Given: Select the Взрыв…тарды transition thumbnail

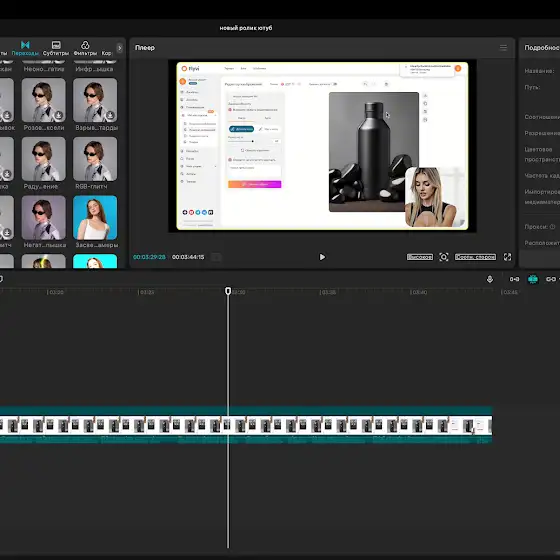Looking at the screenshot, I should click(95, 100).
